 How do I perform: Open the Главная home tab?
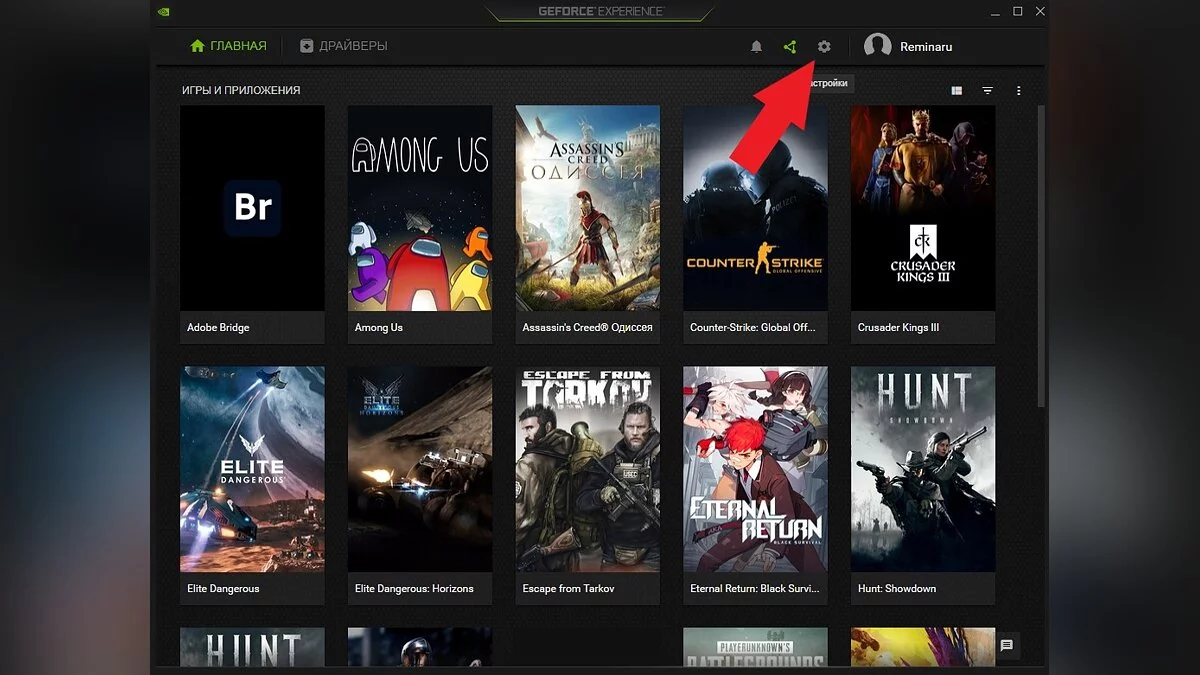click(229, 46)
